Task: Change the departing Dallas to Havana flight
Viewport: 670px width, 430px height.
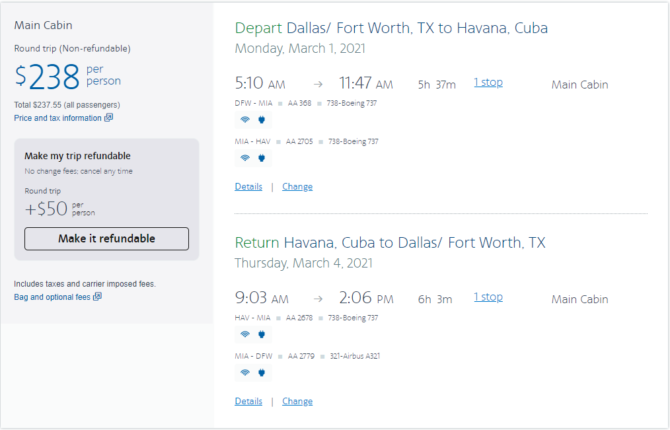Action: coord(297,186)
